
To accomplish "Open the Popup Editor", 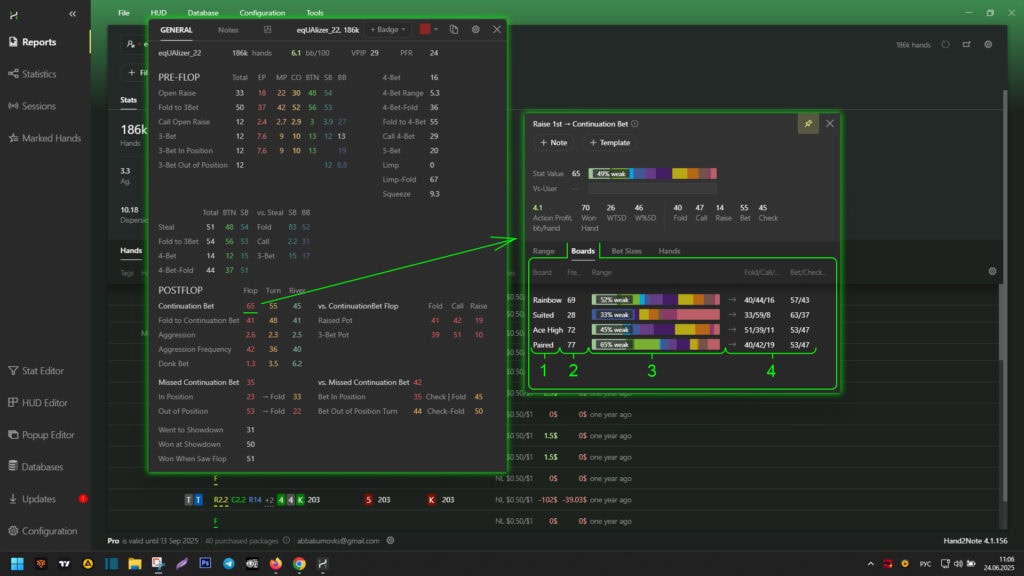I will tap(48, 435).
